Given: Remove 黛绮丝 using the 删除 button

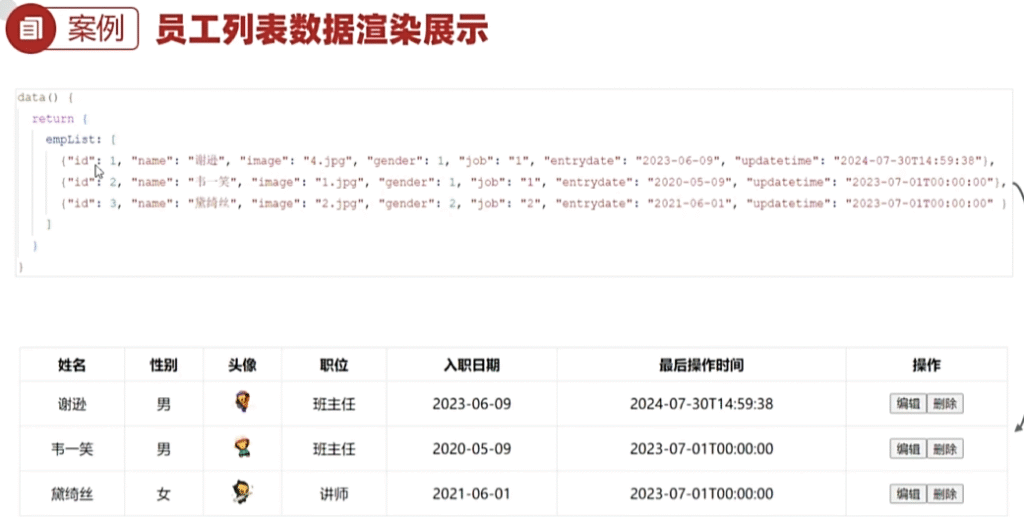Looking at the screenshot, I should pos(945,494).
